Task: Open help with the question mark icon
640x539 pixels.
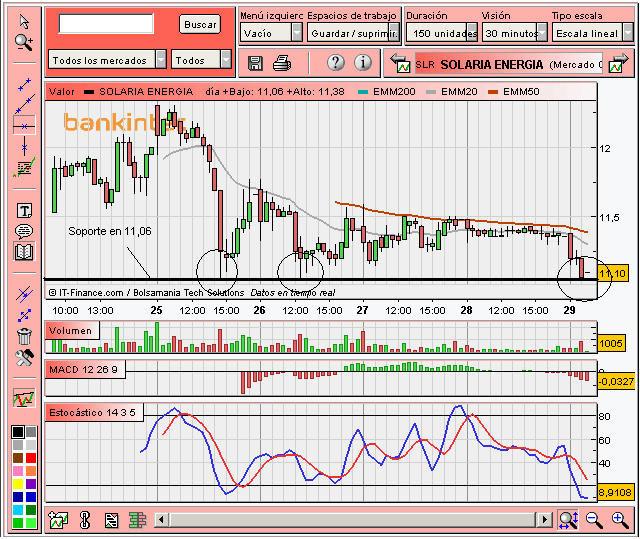Action: 336,62
